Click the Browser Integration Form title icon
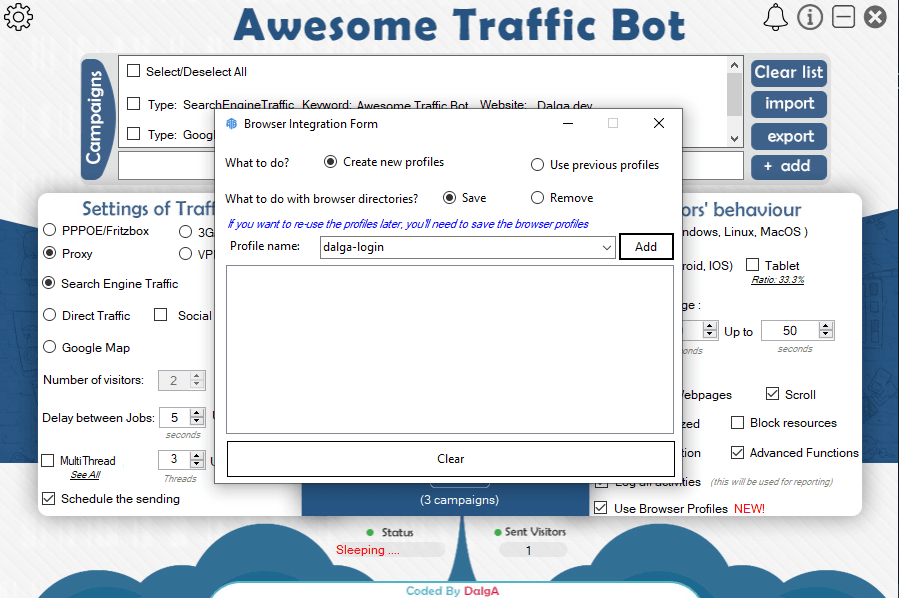The image size is (899, 598). tap(232, 124)
